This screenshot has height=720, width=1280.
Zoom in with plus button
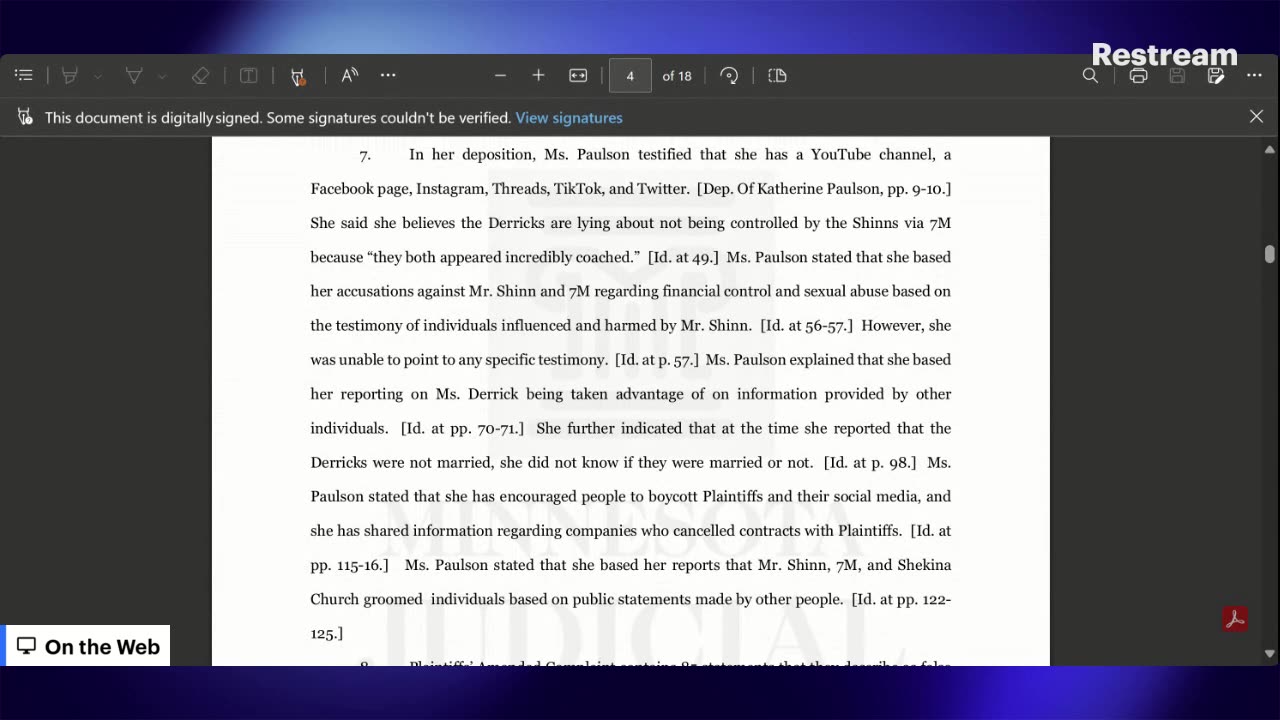538,75
